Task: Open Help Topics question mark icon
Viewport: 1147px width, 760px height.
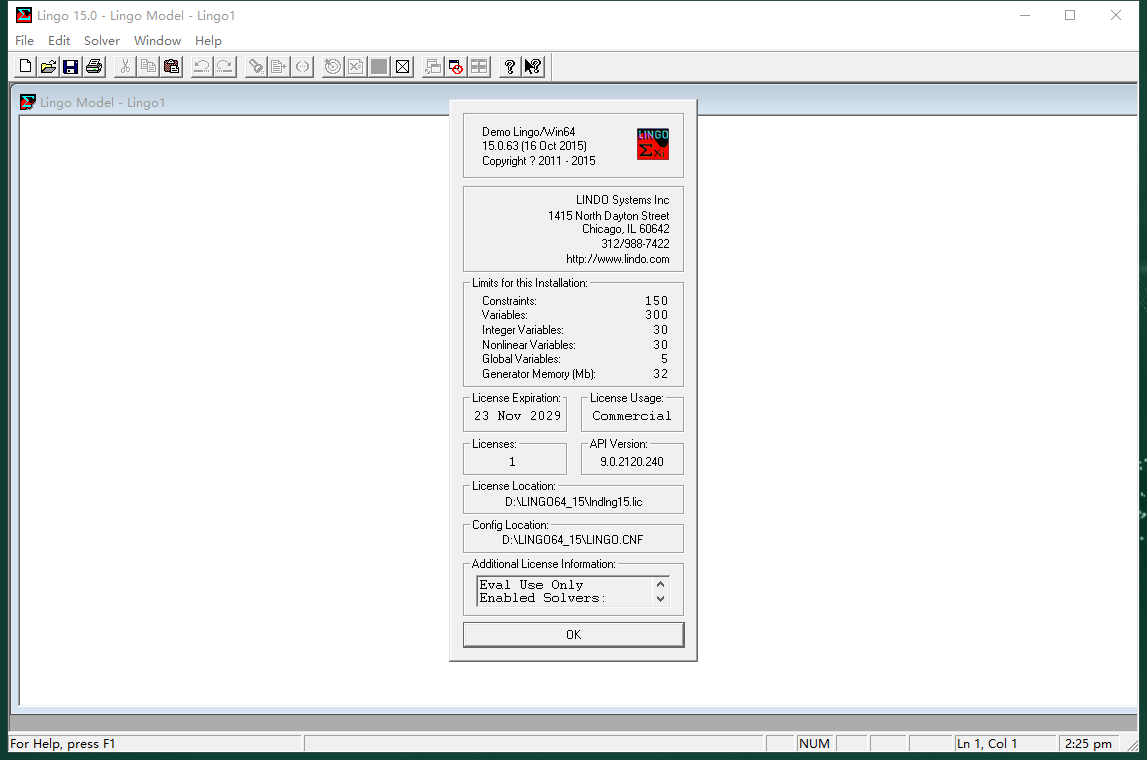Action: tap(510, 67)
